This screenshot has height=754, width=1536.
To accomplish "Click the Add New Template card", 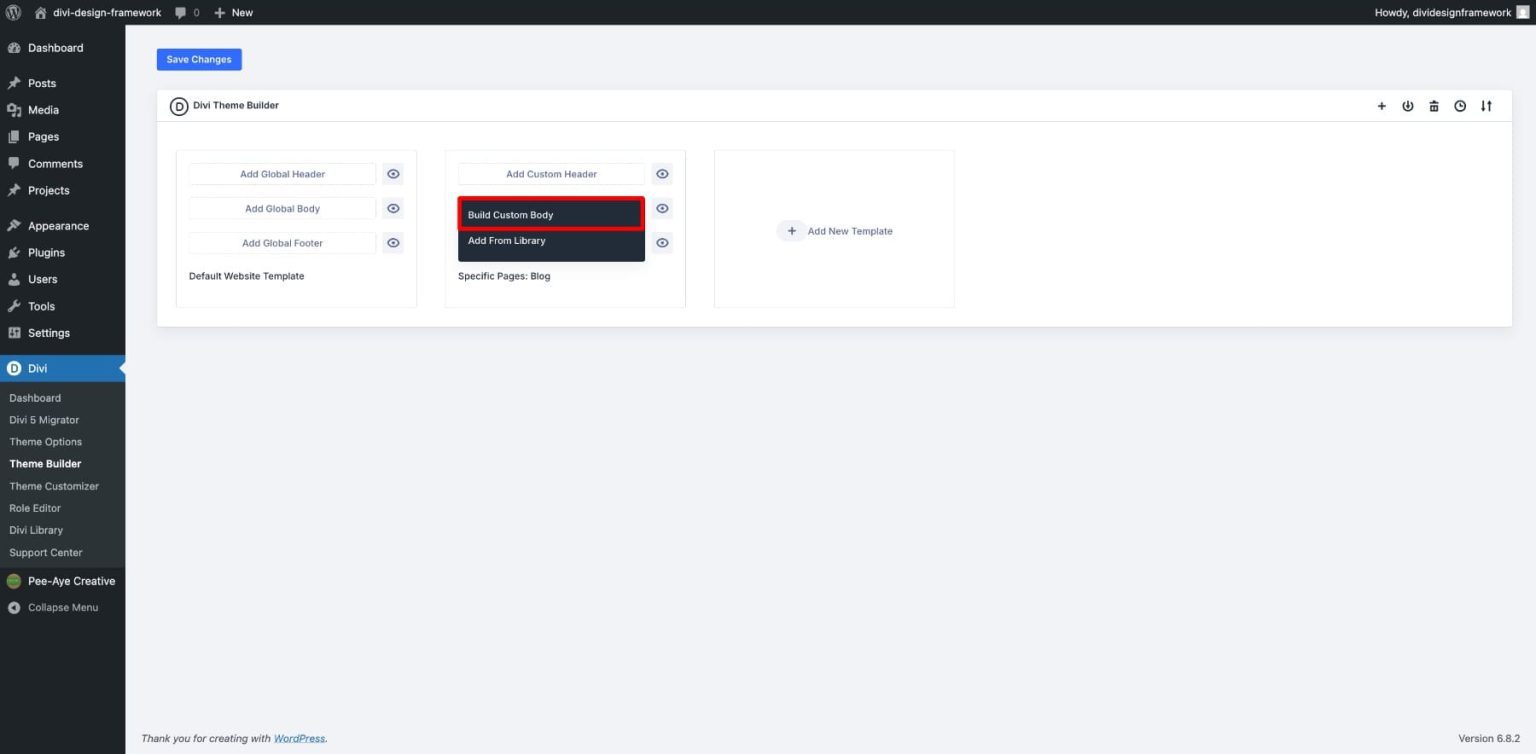I will [835, 230].
